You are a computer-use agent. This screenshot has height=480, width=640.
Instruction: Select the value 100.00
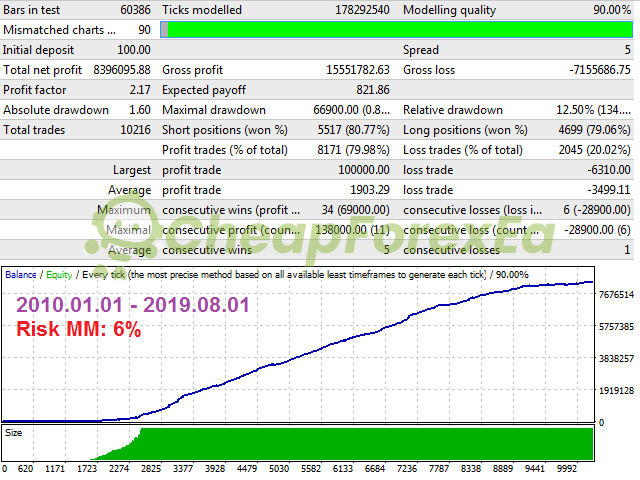(x=134, y=50)
